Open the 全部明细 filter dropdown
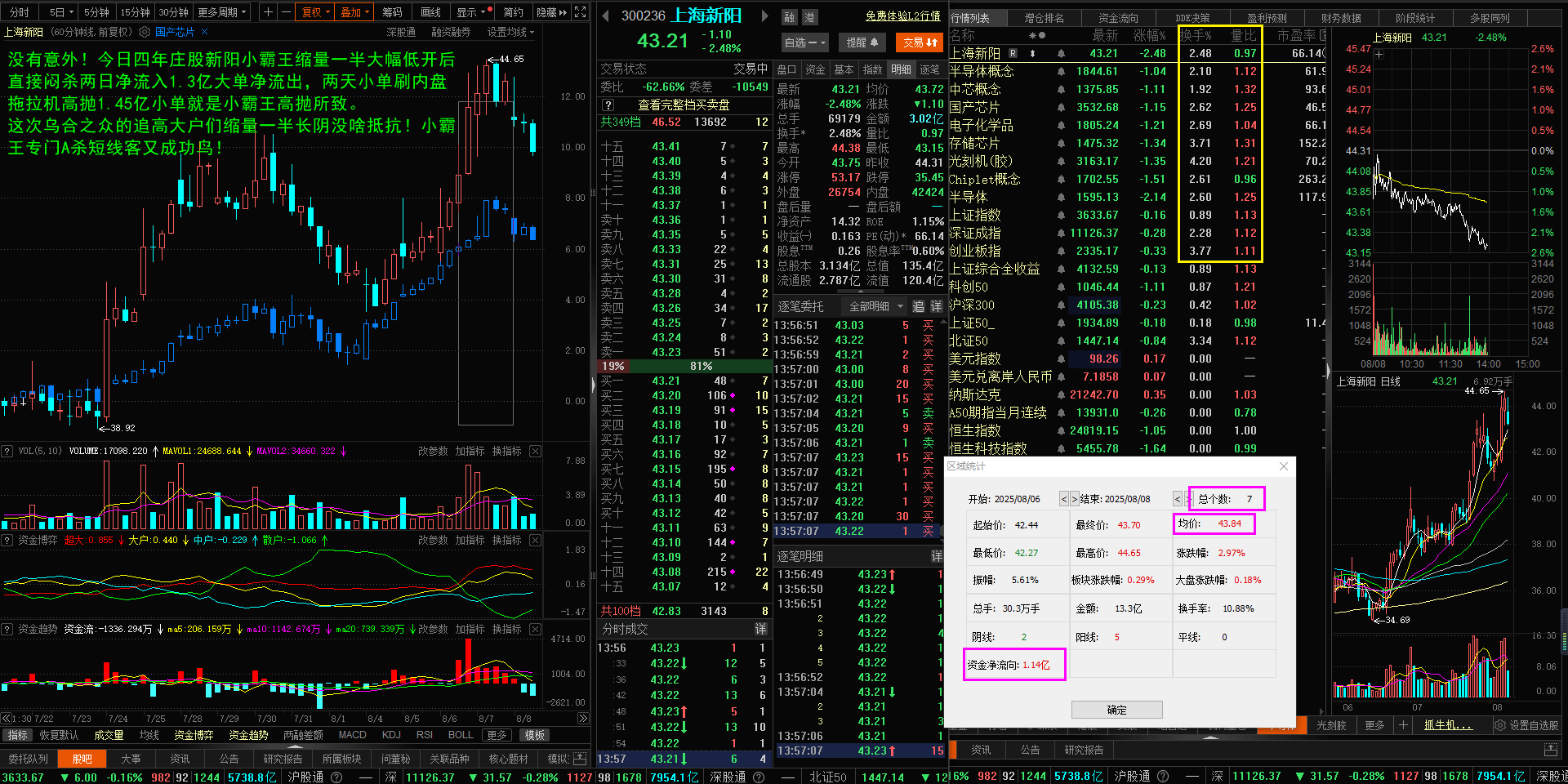This screenshot has width=1568, height=784. [876, 306]
